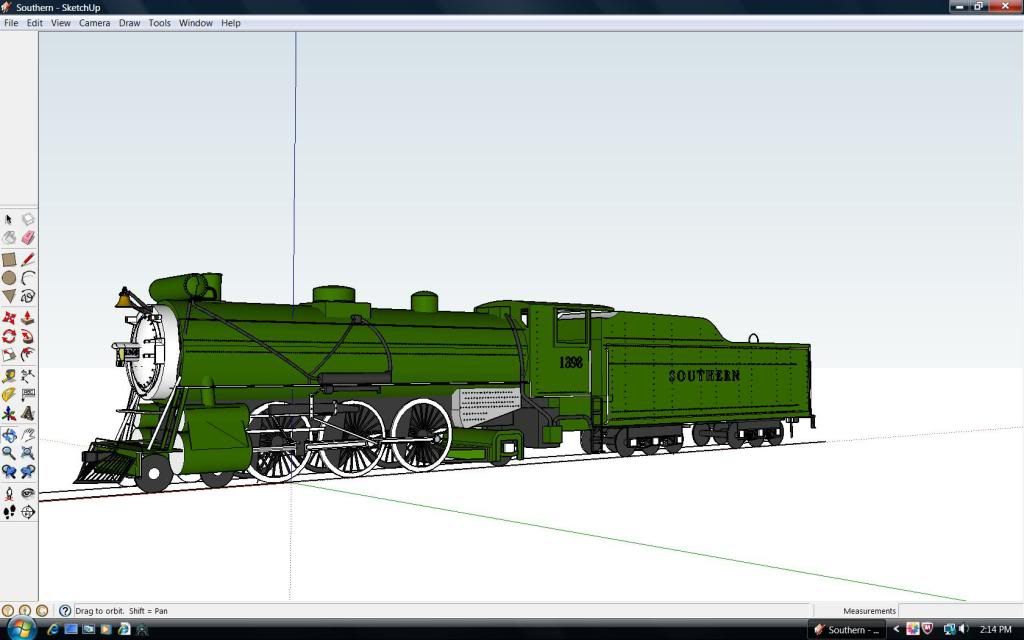Click the Zoom Extents tool
The width and height of the screenshot is (1024, 640).
point(27,453)
